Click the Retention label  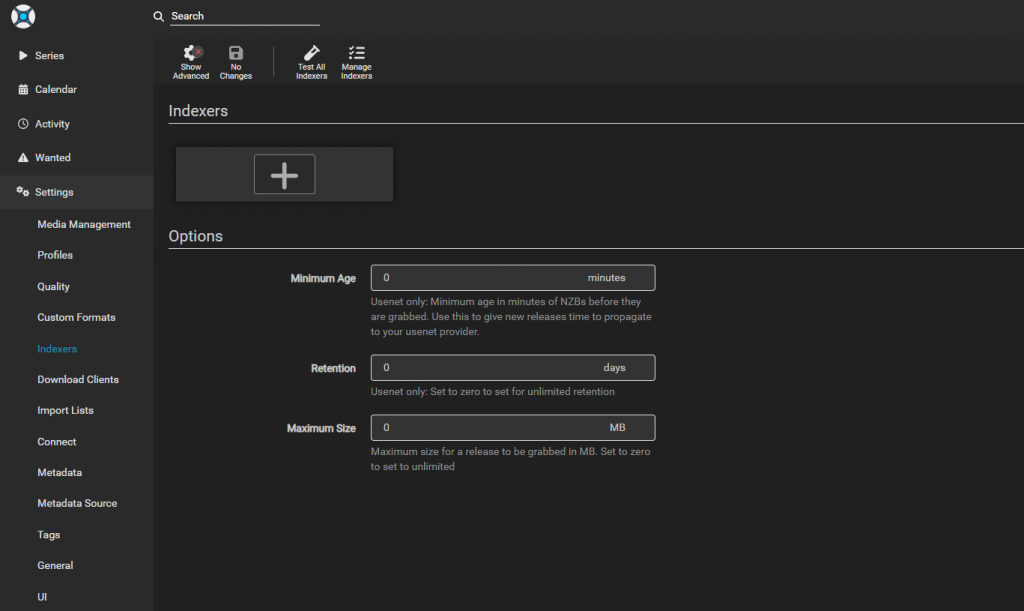(x=333, y=369)
